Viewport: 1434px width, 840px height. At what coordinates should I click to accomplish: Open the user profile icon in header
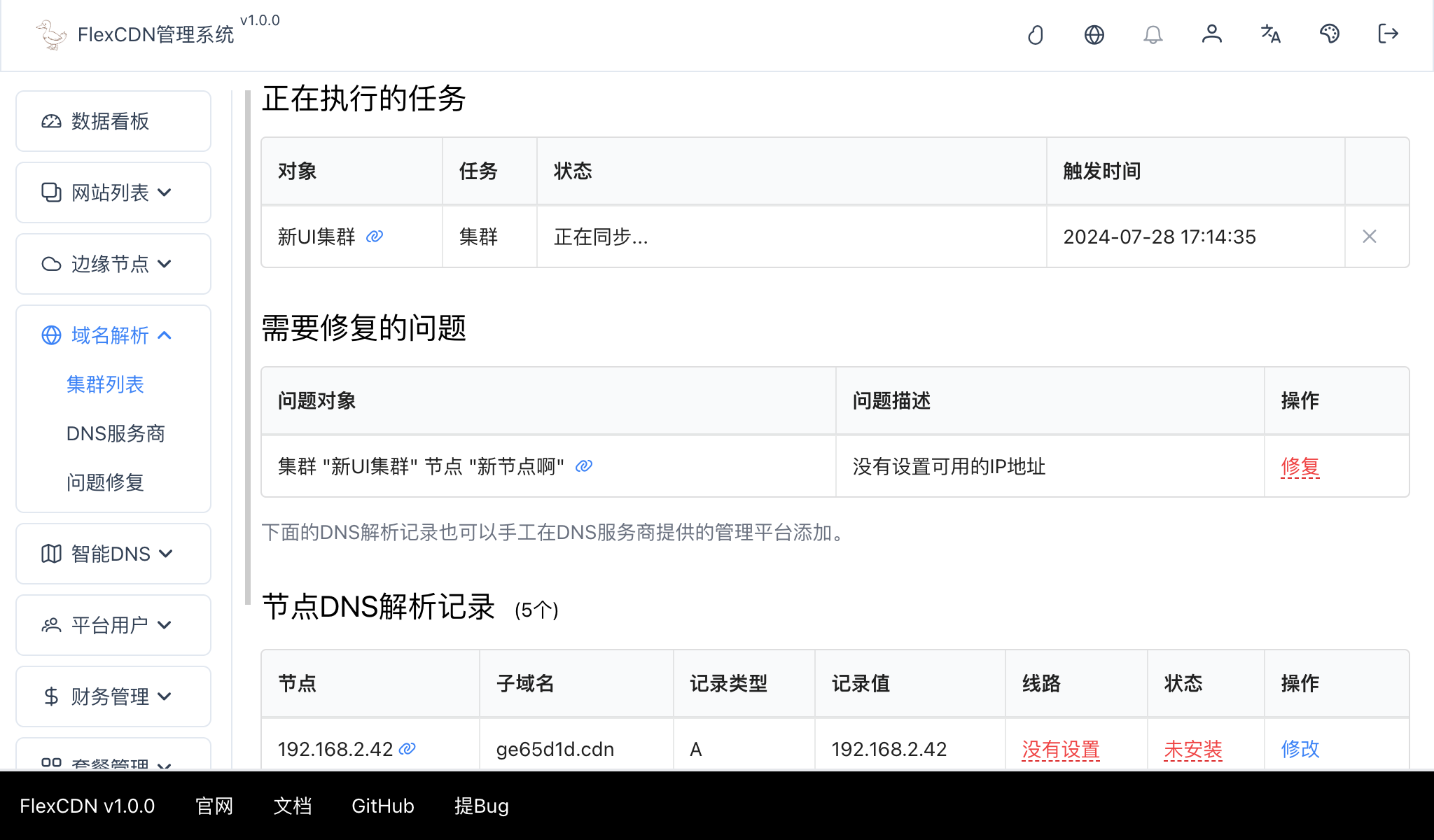point(1212,34)
